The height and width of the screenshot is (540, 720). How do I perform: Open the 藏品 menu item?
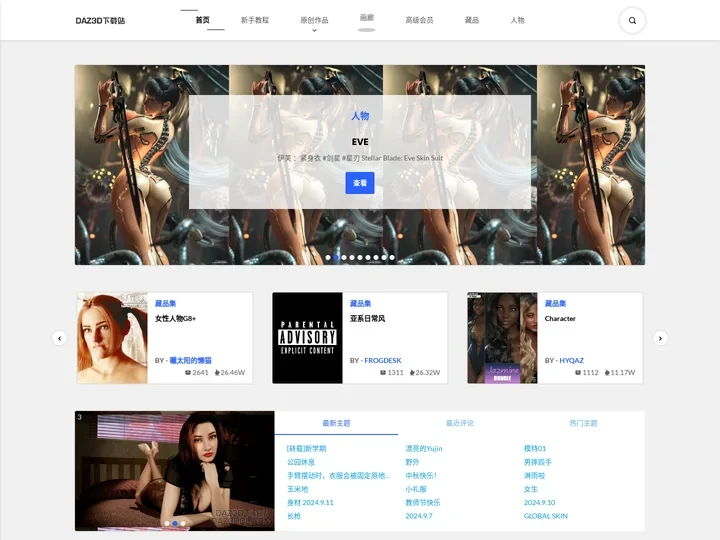click(x=472, y=20)
